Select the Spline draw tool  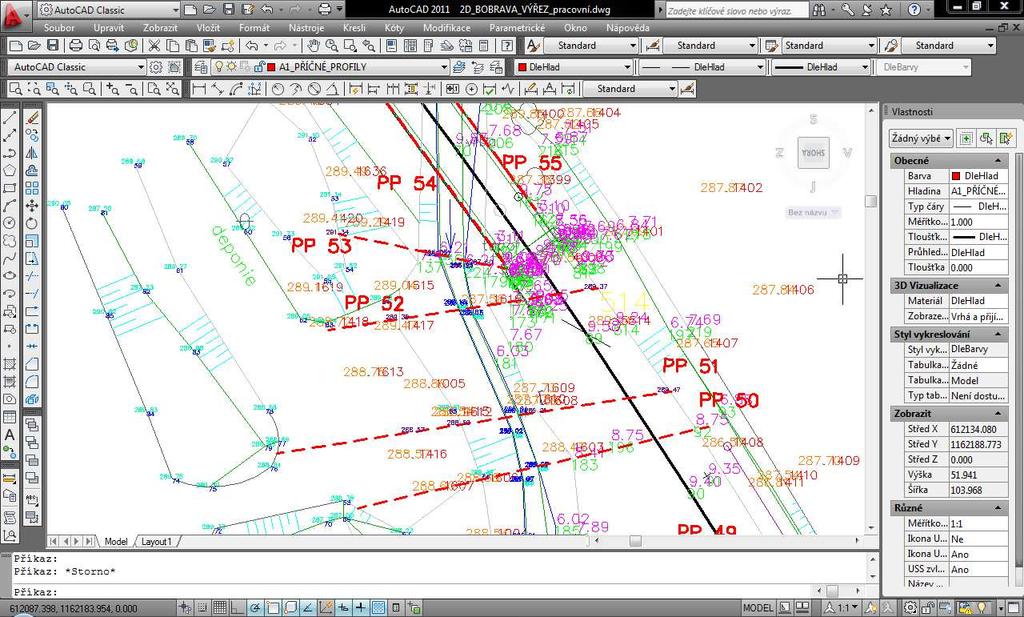[x=9, y=259]
